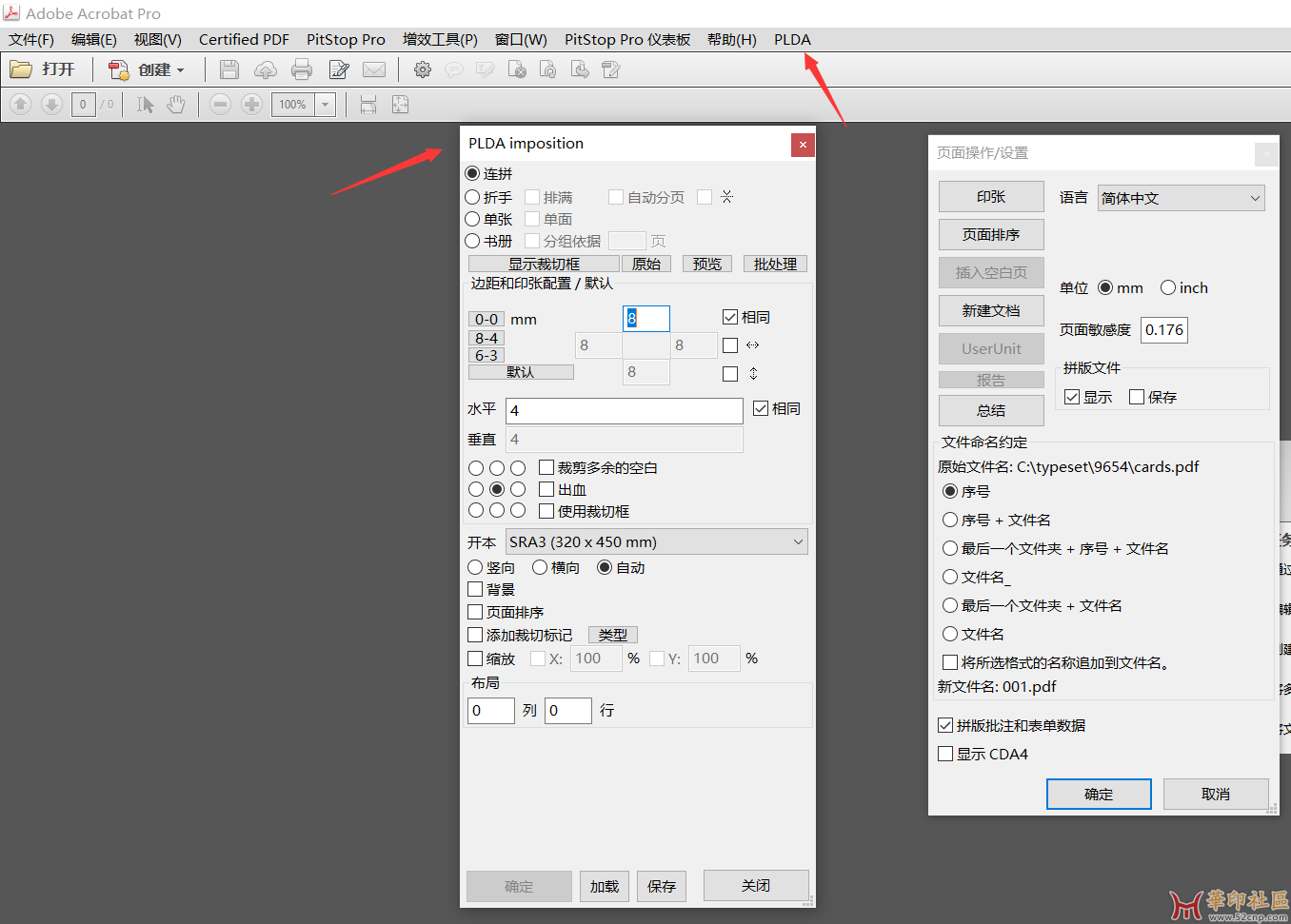Screen dimensions: 1291x924
Task: Check the 显示 CDA4 checkbox
Action: coord(945,754)
